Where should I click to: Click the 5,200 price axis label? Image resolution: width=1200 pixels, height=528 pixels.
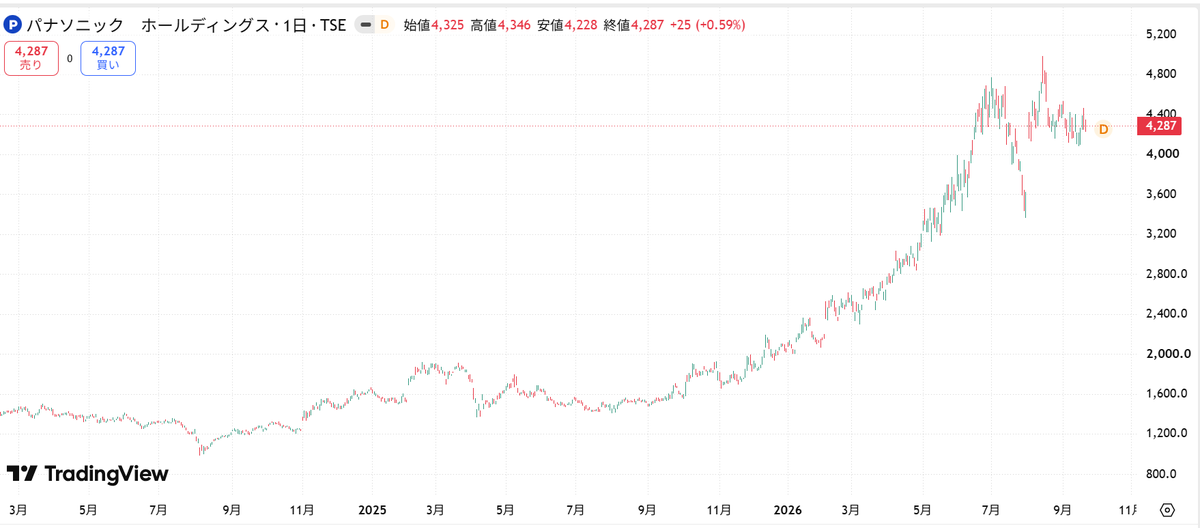[x=1159, y=34]
